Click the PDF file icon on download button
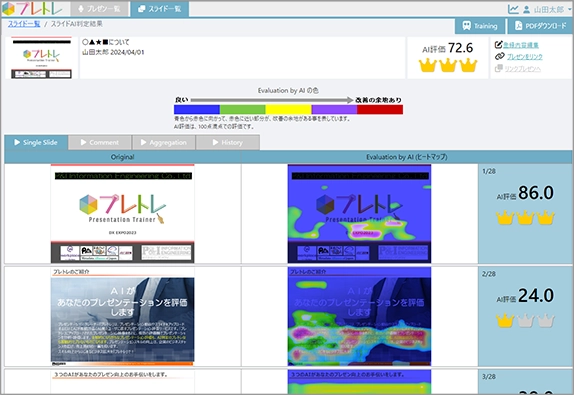This screenshot has height=395, width=574. click(518, 26)
